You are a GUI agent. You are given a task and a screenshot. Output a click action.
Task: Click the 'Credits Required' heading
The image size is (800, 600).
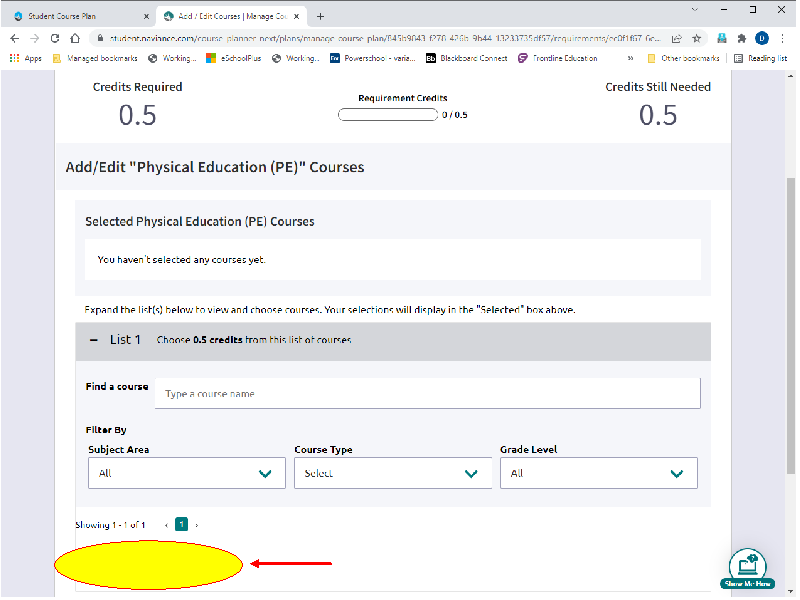click(x=137, y=87)
